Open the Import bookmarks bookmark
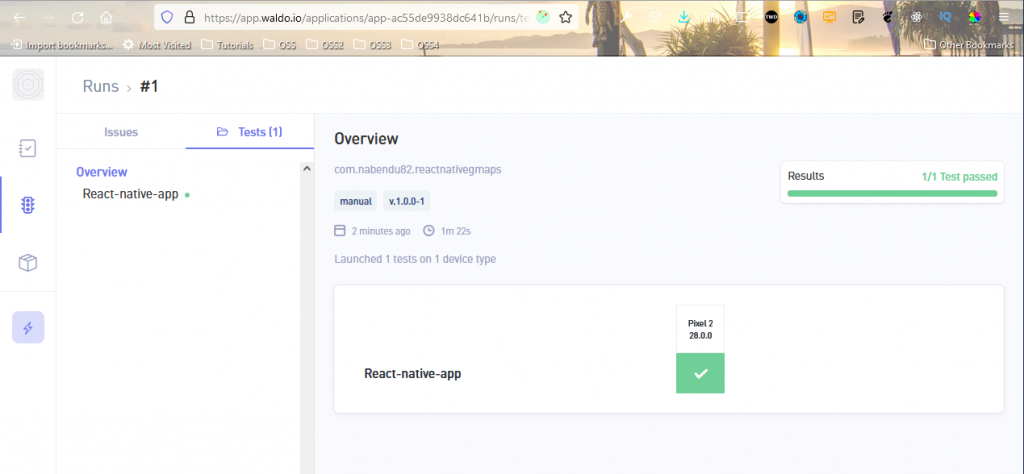Viewport: 1024px width, 474px height. pyautogui.click(x=63, y=45)
